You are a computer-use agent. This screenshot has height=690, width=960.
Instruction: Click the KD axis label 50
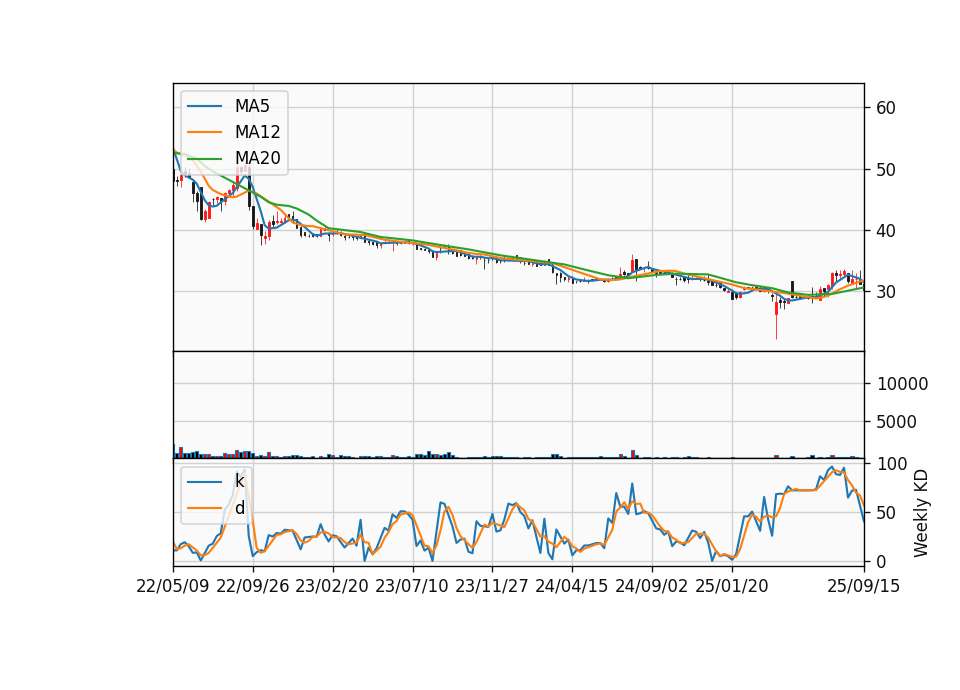click(886, 512)
